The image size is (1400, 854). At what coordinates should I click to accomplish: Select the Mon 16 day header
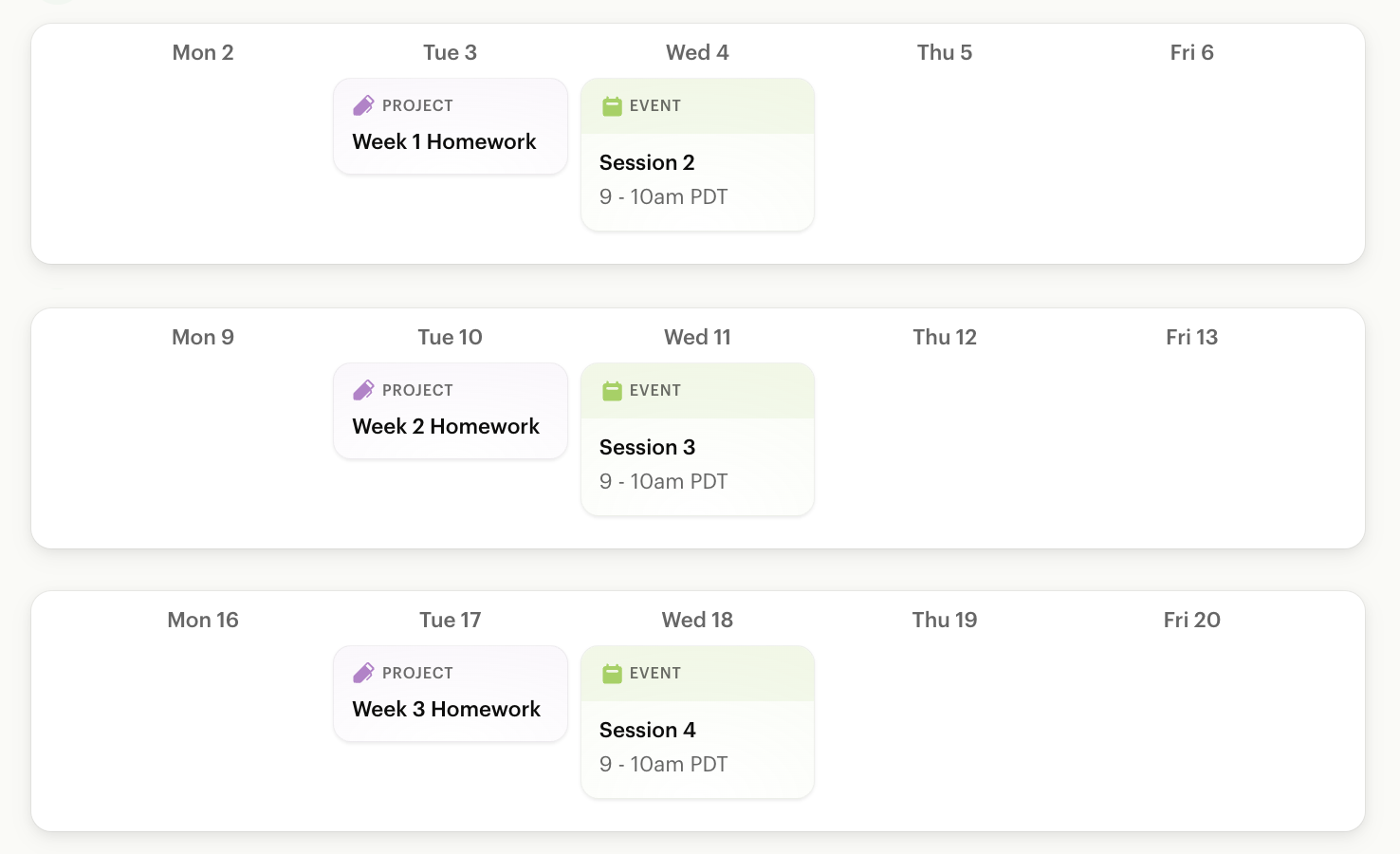click(x=203, y=621)
